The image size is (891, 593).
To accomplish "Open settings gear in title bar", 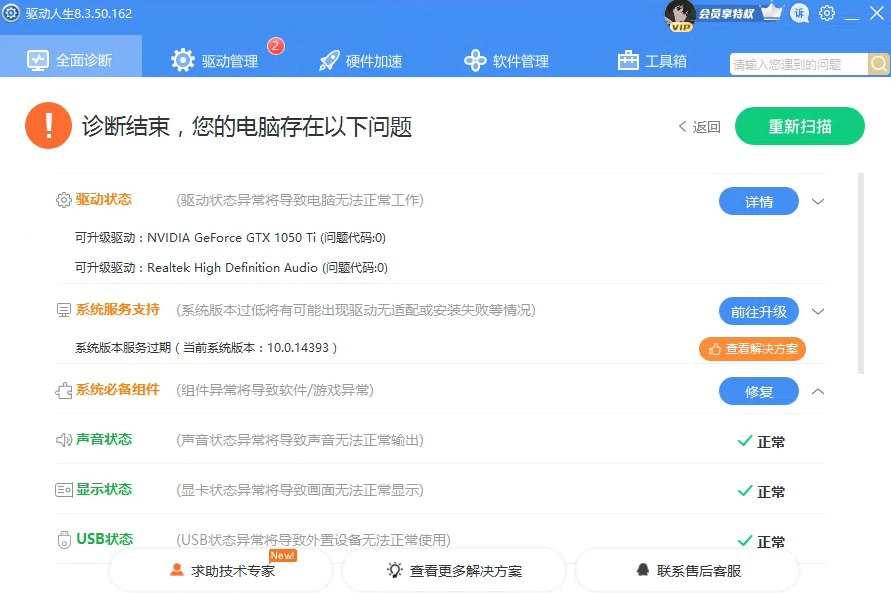I will pyautogui.click(x=827, y=13).
